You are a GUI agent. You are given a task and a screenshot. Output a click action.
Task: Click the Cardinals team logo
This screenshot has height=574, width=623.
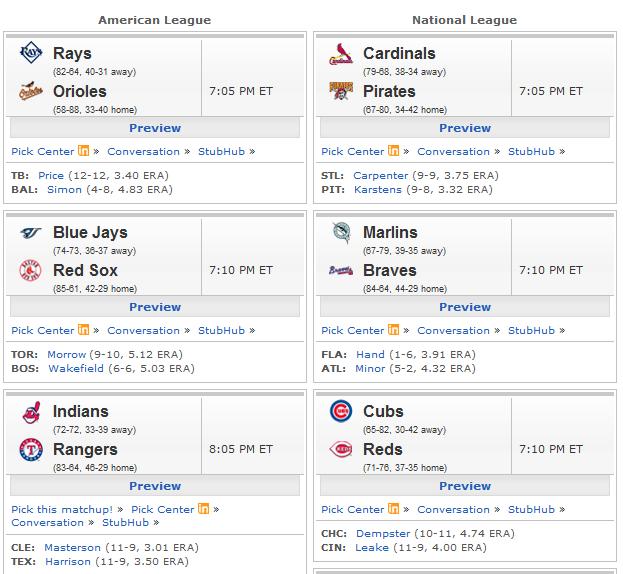coord(341,54)
